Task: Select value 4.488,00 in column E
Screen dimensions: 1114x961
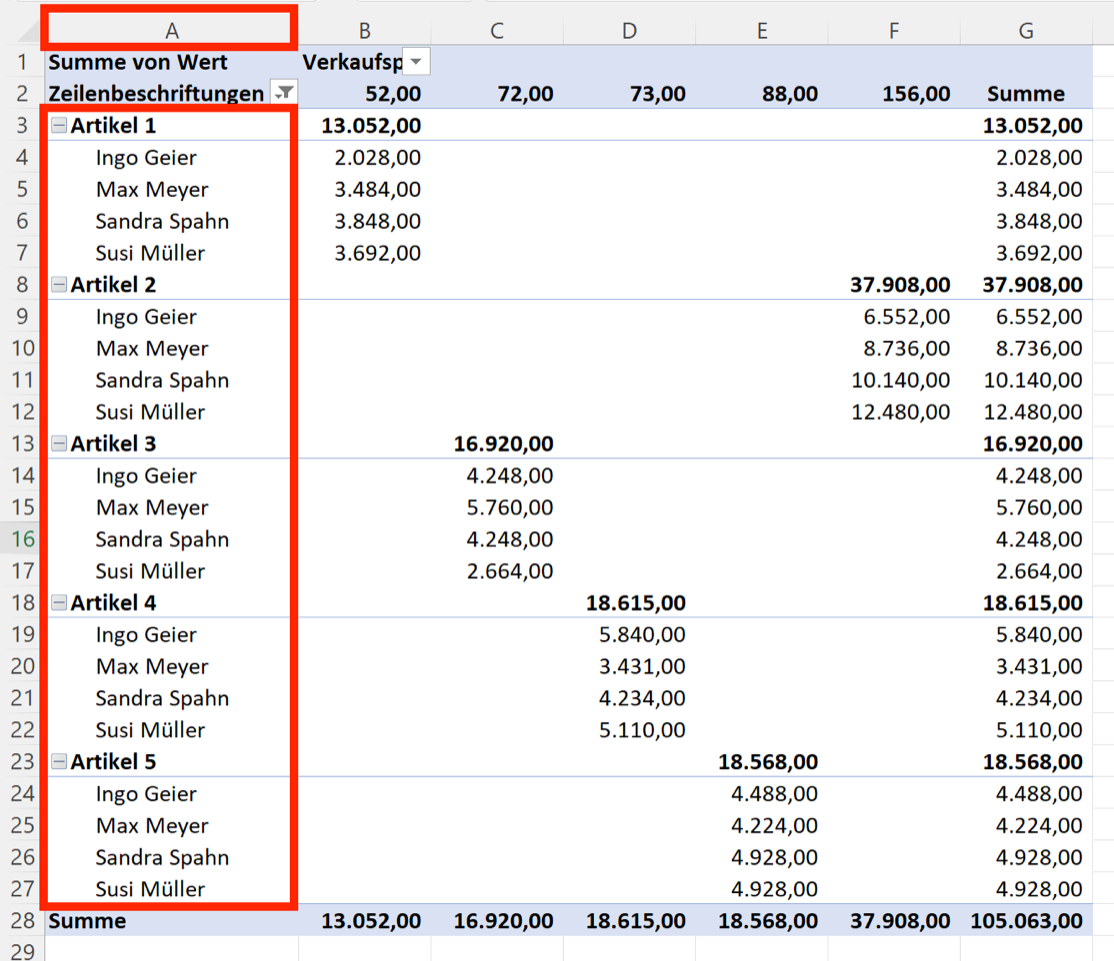Action: [x=774, y=794]
